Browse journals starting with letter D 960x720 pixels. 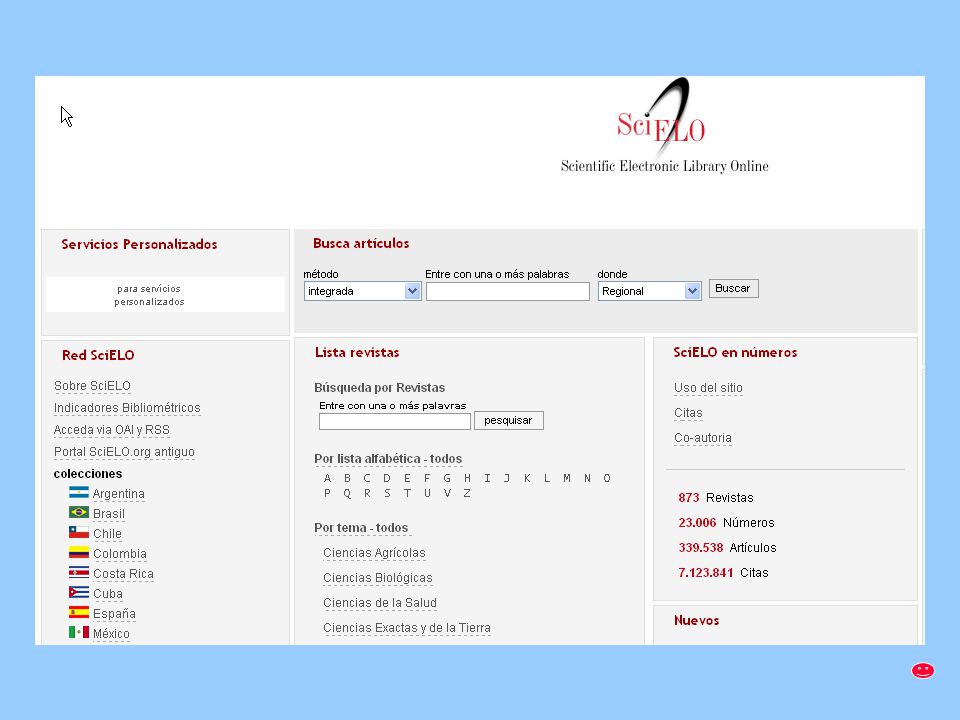[387, 478]
